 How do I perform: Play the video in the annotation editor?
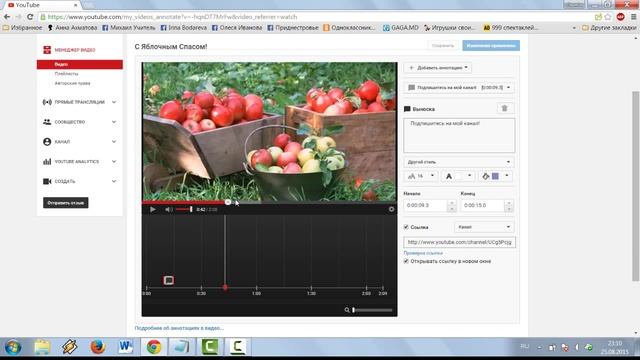tap(153, 209)
